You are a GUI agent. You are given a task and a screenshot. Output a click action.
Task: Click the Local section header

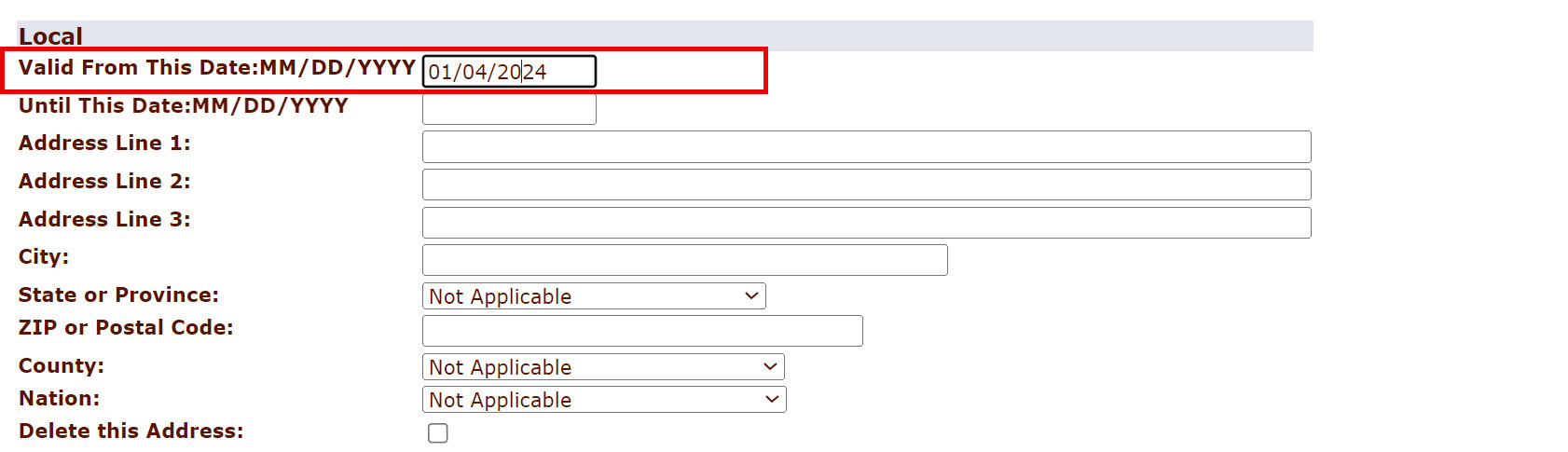(50, 36)
